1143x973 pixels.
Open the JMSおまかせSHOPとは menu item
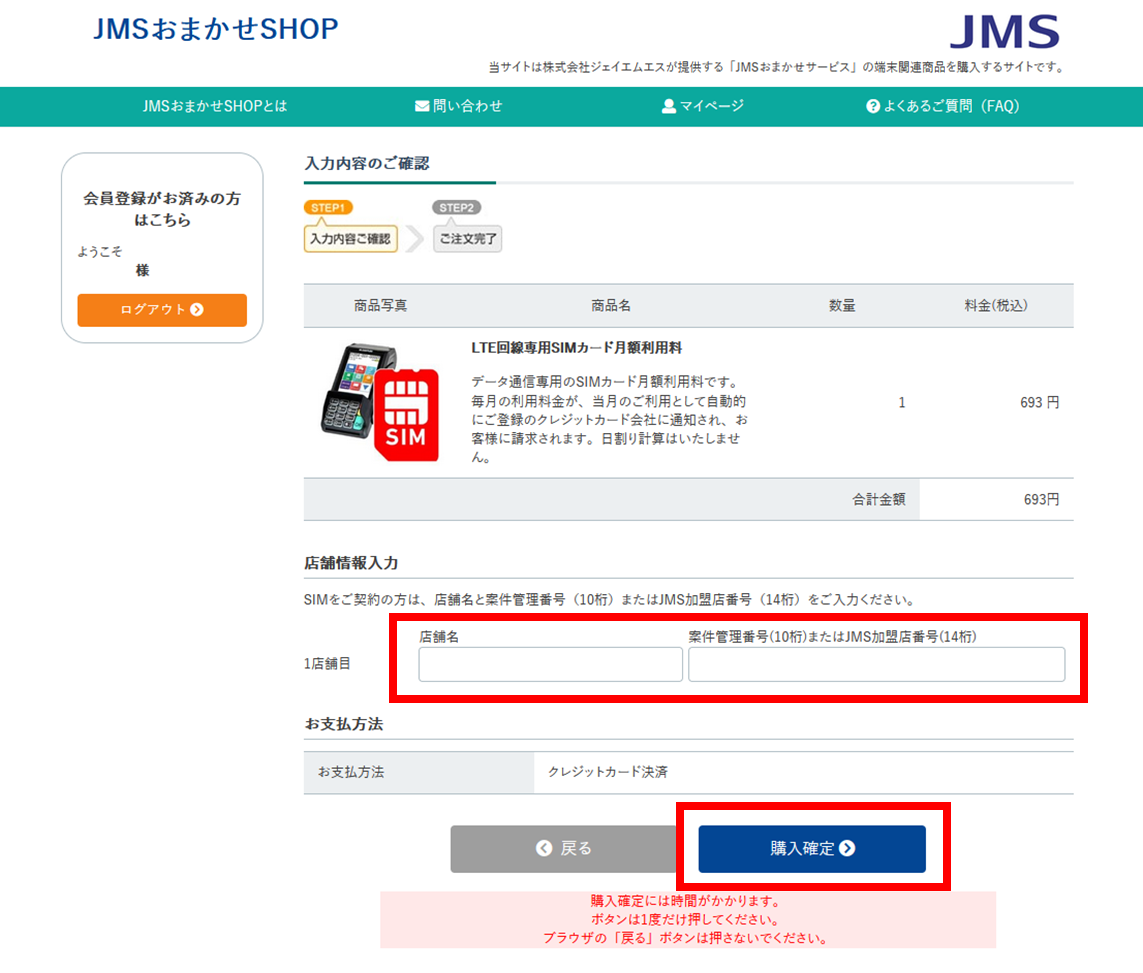(x=214, y=106)
